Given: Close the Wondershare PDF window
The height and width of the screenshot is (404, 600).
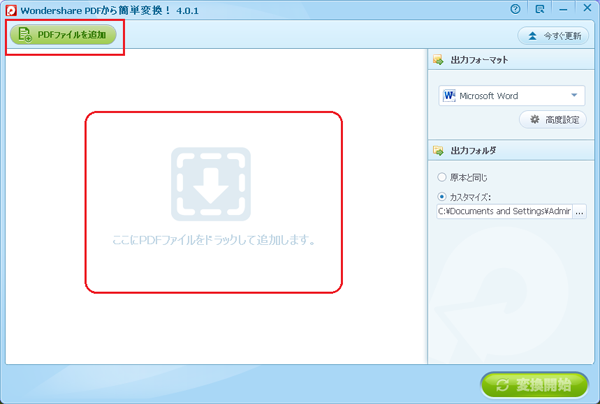Looking at the screenshot, I should click(x=587, y=8).
